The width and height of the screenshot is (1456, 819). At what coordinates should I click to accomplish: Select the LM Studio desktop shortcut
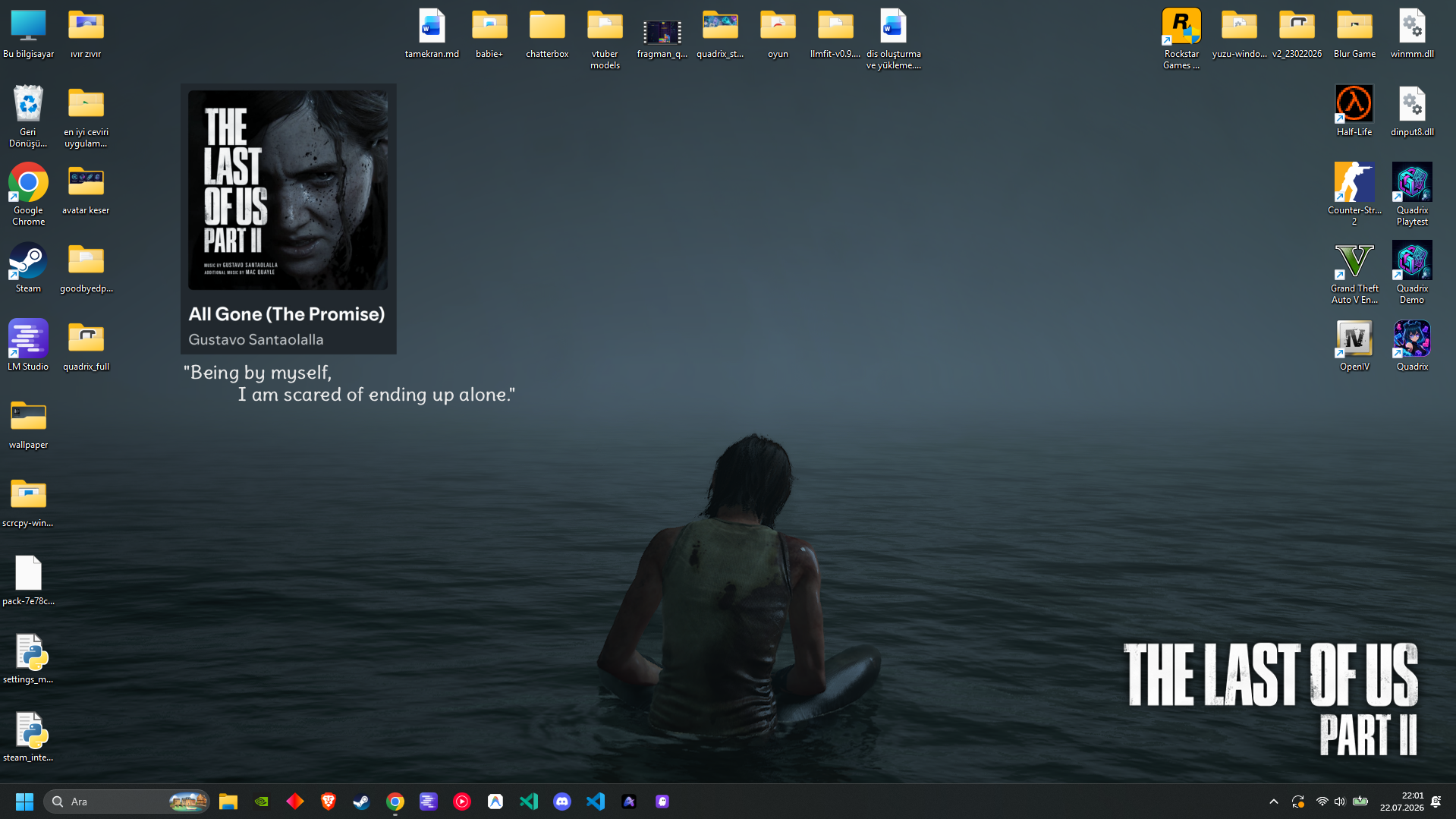tap(28, 345)
